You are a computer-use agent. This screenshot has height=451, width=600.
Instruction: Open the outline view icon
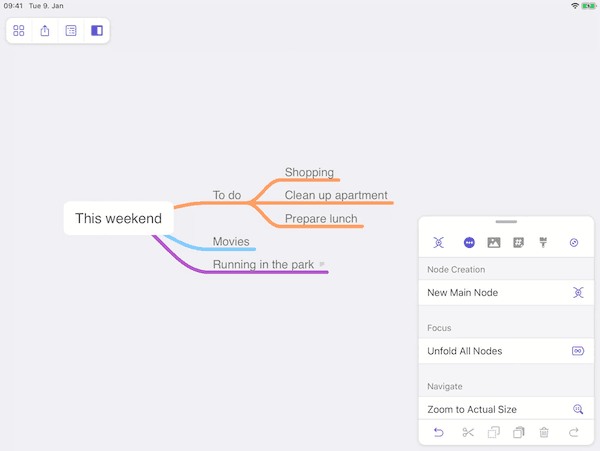71,31
